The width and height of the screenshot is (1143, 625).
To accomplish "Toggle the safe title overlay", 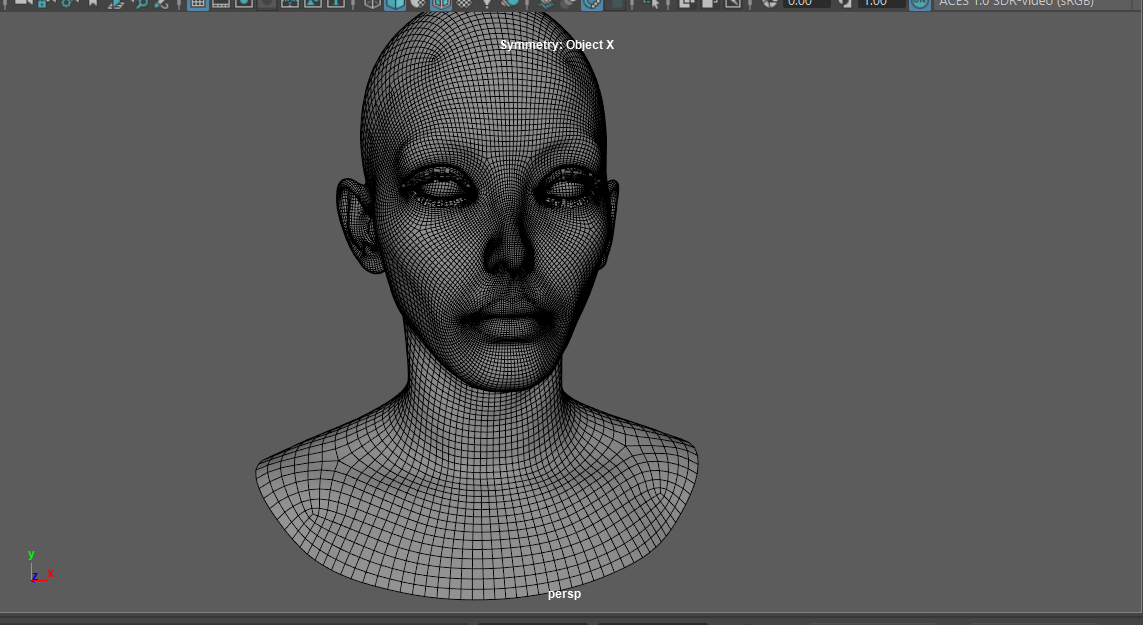I will click(336, 3).
